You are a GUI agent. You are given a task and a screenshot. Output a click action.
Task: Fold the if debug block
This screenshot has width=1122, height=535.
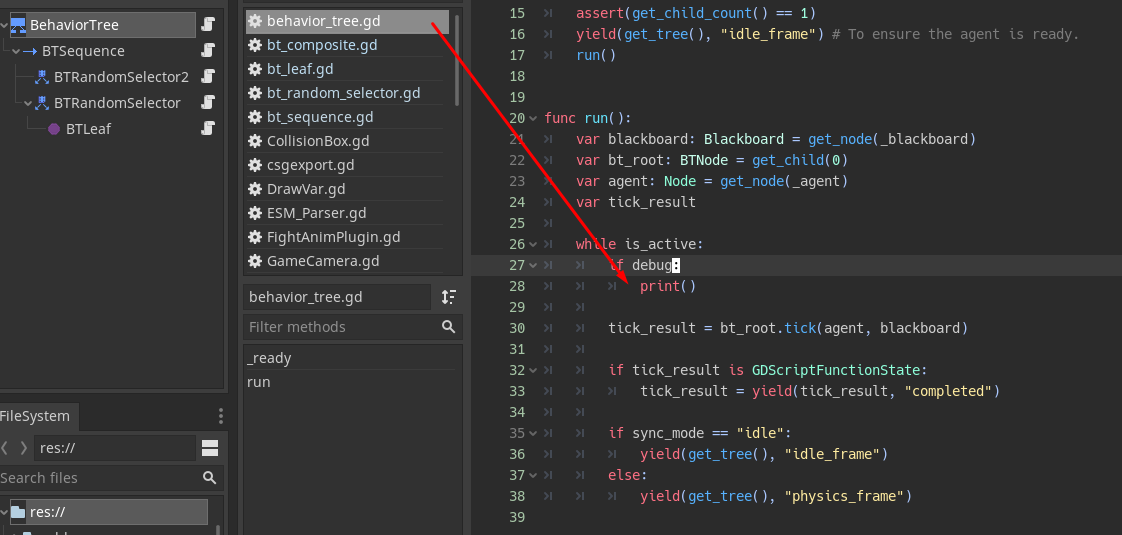point(532,265)
